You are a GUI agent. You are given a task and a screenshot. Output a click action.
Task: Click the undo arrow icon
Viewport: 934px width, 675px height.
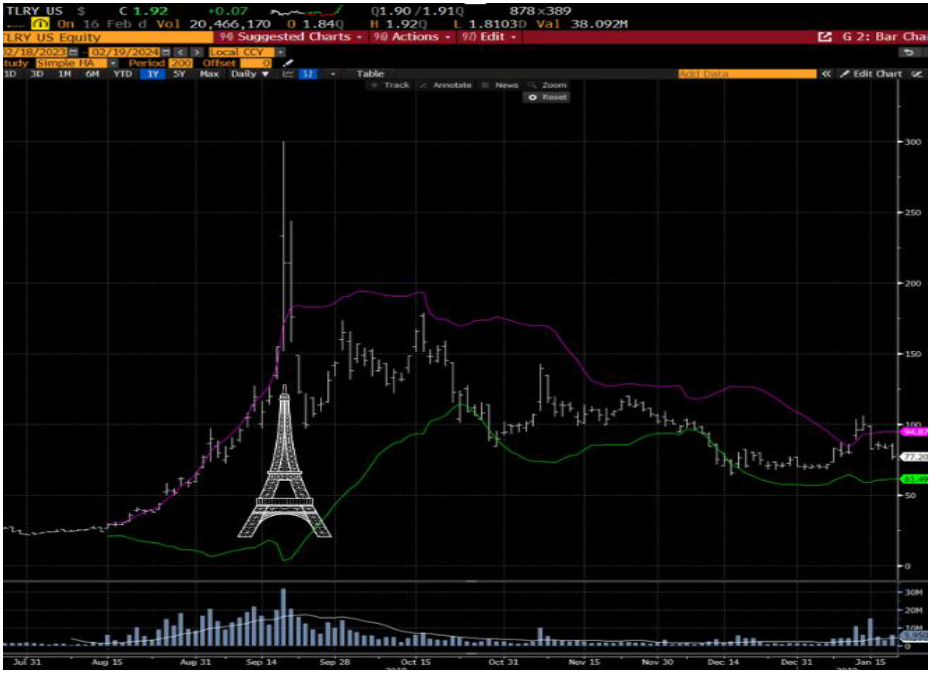coord(908,52)
